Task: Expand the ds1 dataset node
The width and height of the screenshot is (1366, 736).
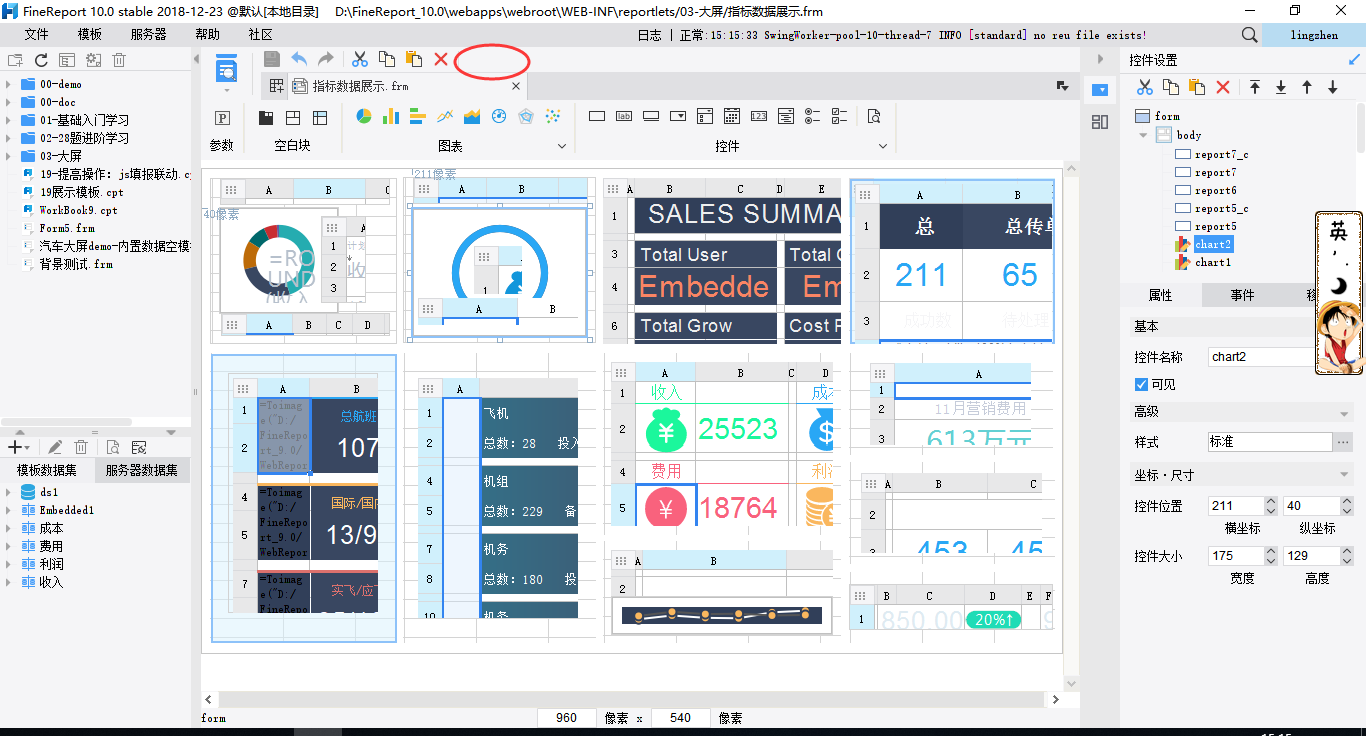Action: tap(9, 492)
